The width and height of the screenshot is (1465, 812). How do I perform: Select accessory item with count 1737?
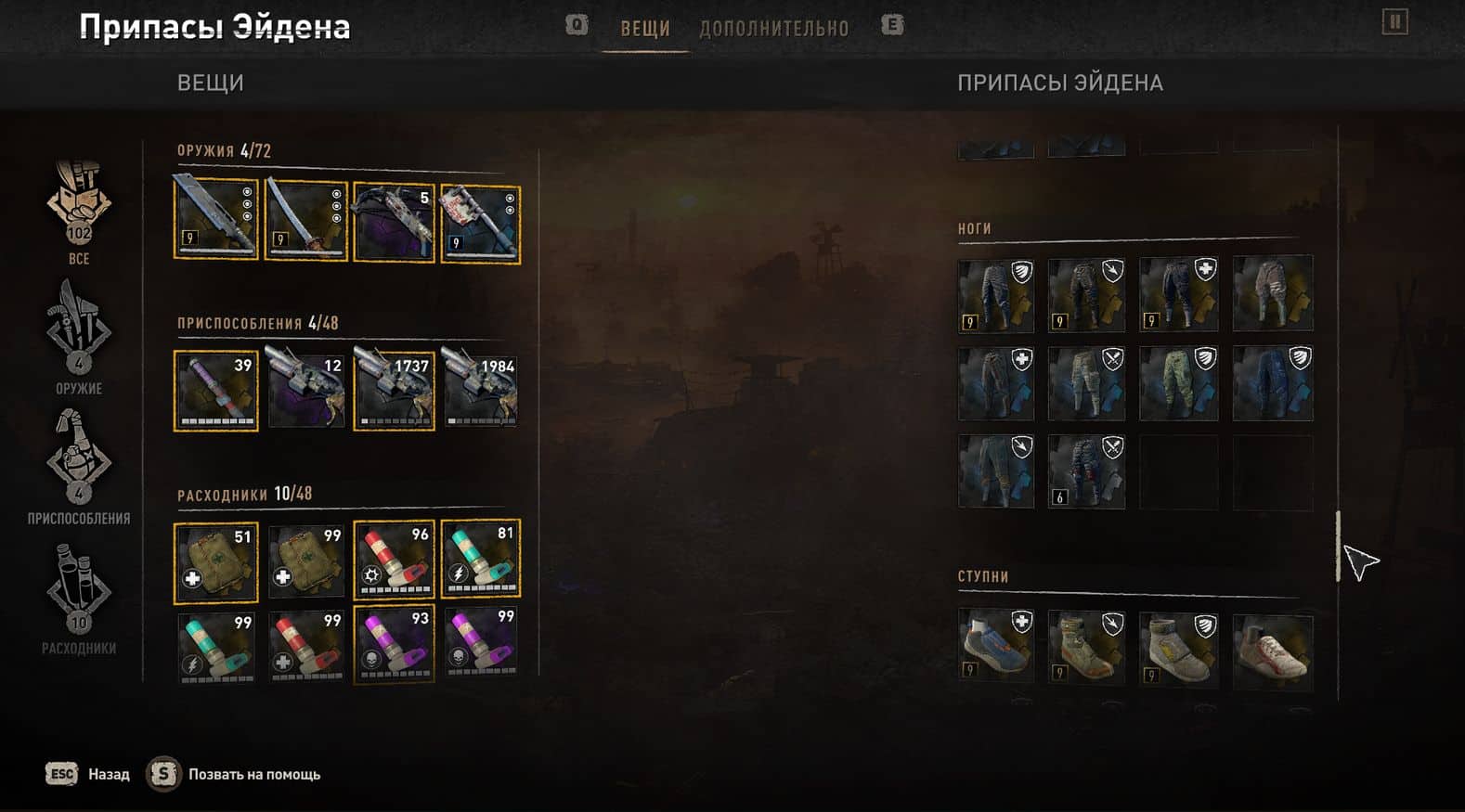coord(394,389)
